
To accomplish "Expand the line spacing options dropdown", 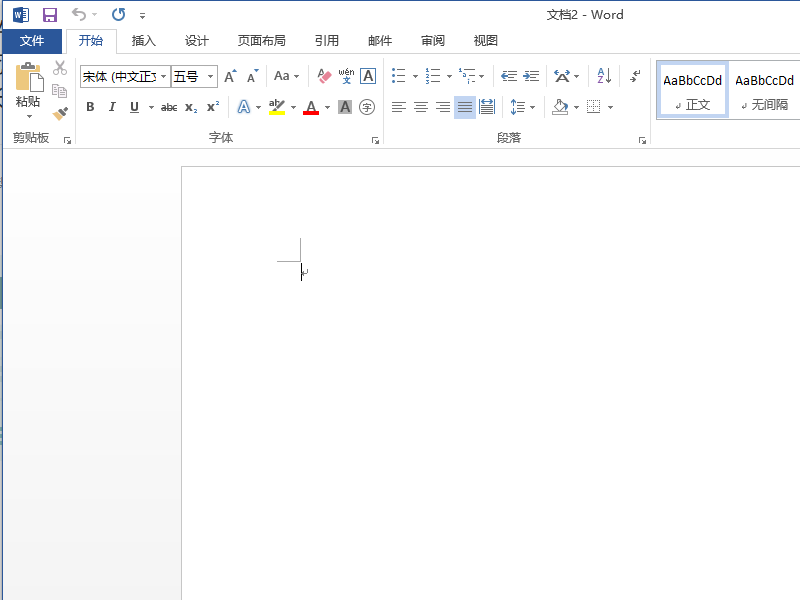I will click(532, 107).
